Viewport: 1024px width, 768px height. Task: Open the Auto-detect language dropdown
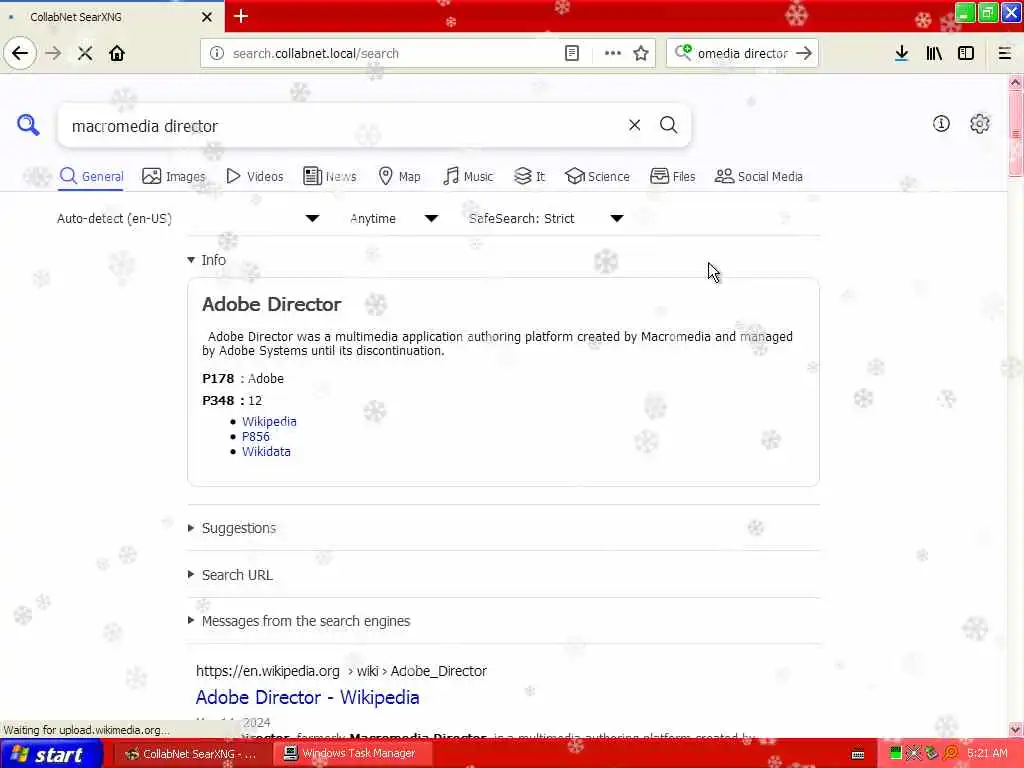pos(188,218)
